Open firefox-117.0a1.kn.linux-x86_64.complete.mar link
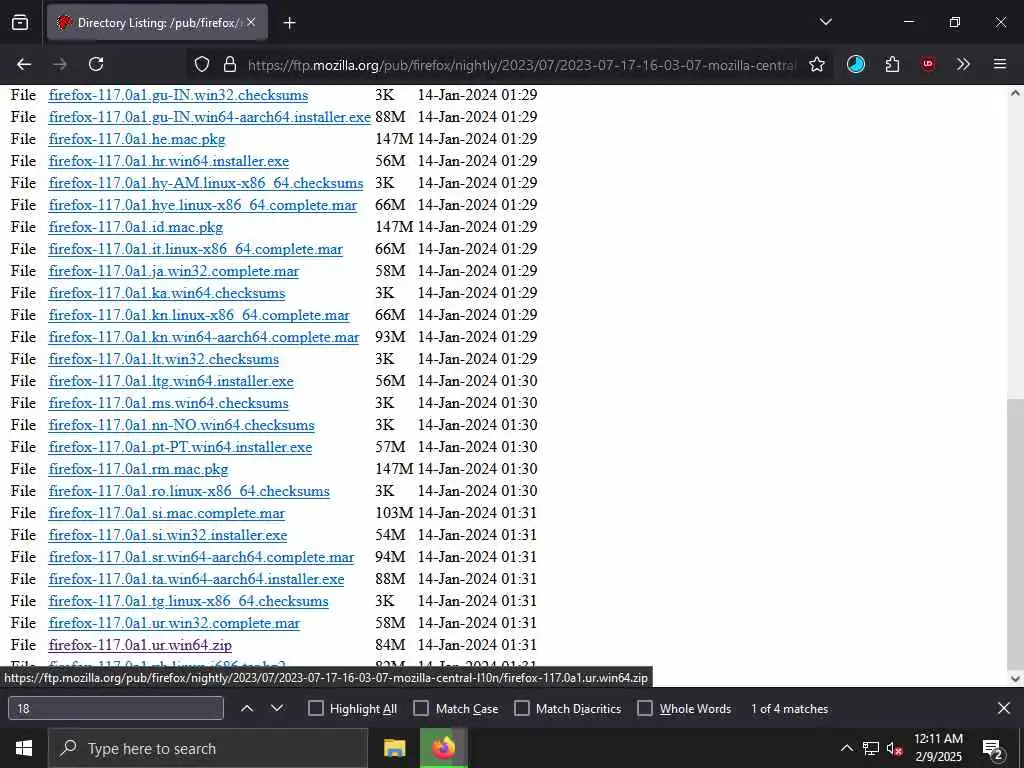1024x768 pixels. pos(199,315)
